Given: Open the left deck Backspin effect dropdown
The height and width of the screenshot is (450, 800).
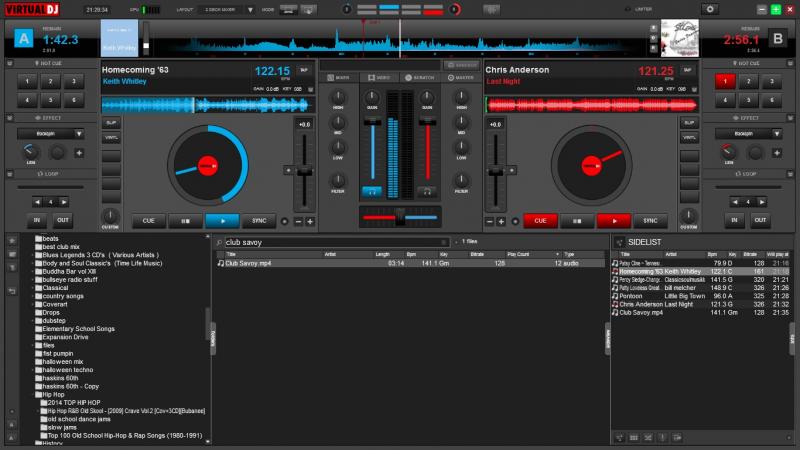Looking at the screenshot, I should [x=49, y=133].
